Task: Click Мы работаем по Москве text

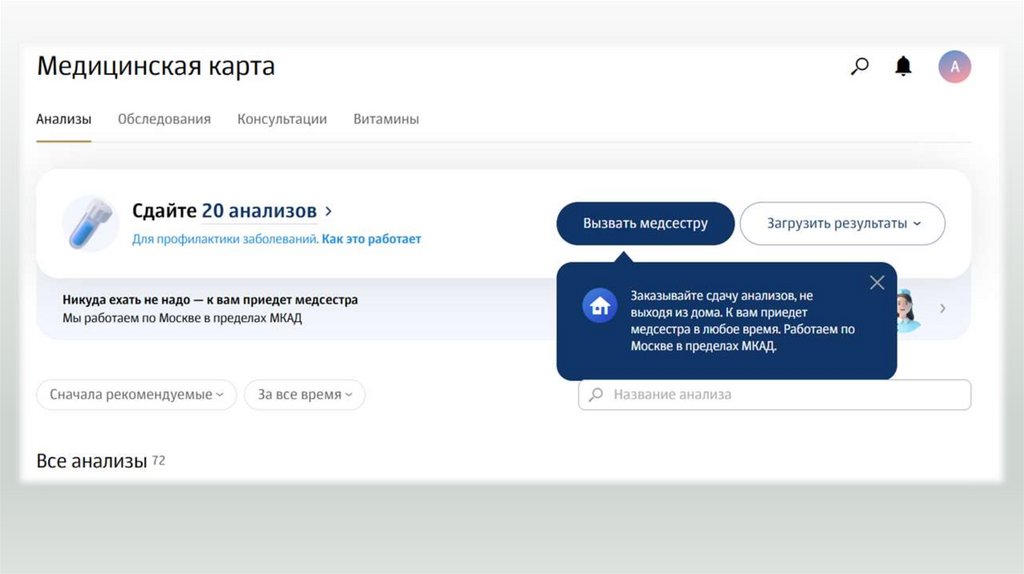Action: click(x=182, y=318)
